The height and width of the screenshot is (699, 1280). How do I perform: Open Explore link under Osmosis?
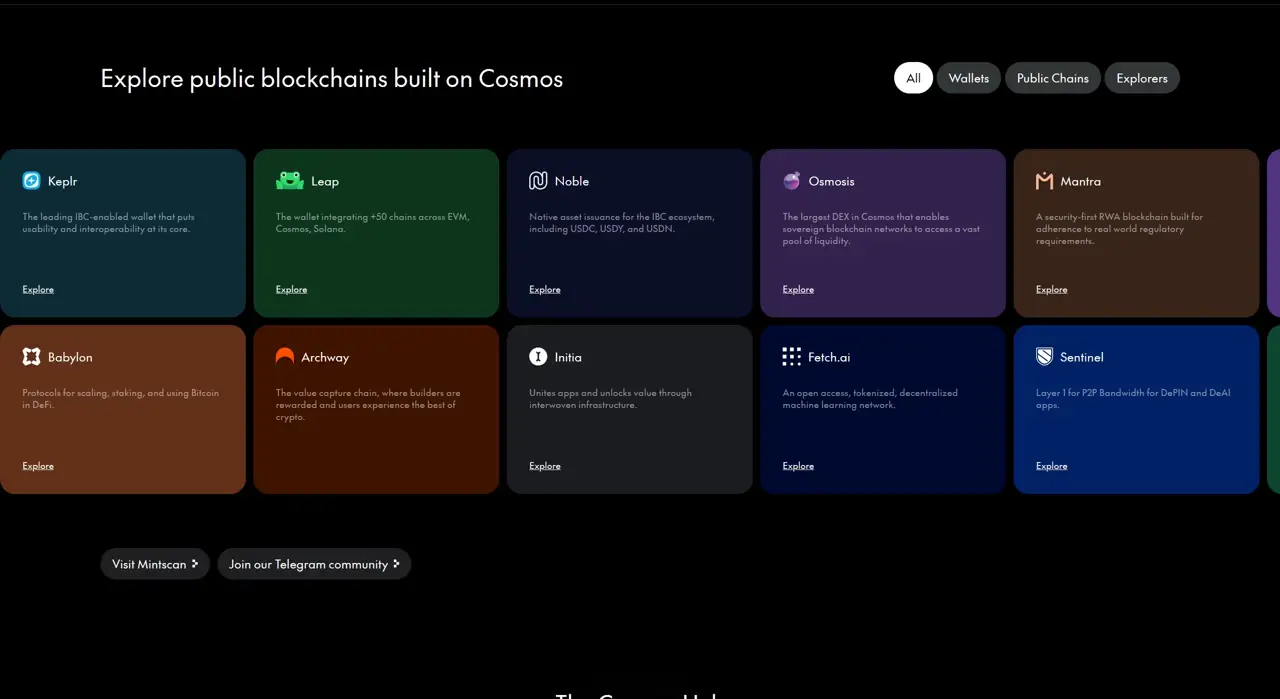(x=797, y=289)
